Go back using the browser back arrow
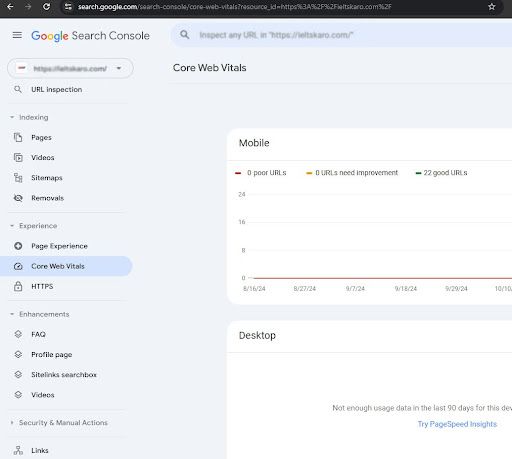The width and height of the screenshot is (512, 459). tap(10, 7)
